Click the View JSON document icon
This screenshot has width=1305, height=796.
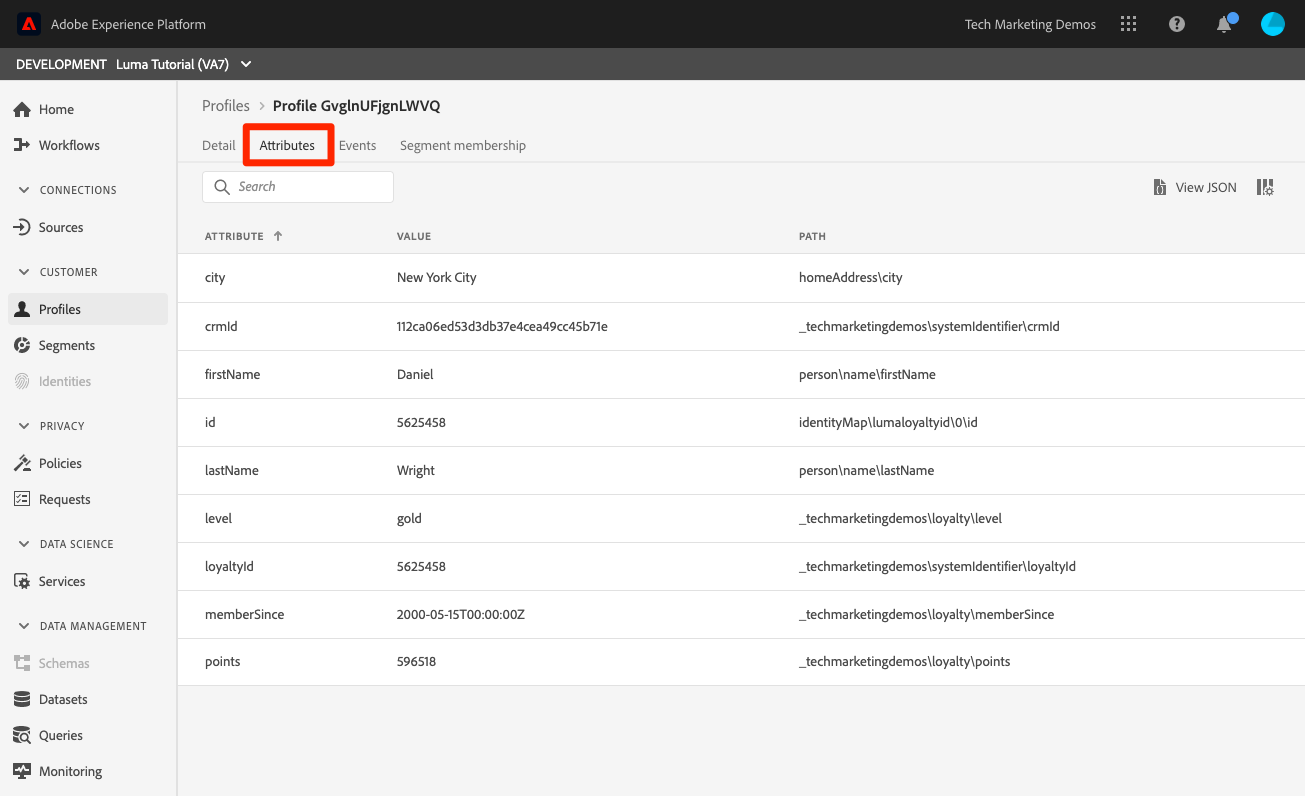pyautogui.click(x=1160, y=187)
